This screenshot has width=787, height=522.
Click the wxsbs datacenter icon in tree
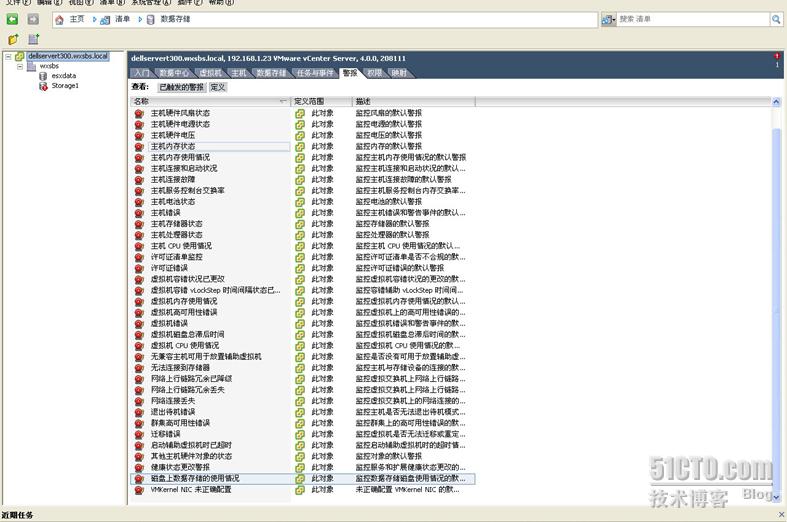pos(31,66)
